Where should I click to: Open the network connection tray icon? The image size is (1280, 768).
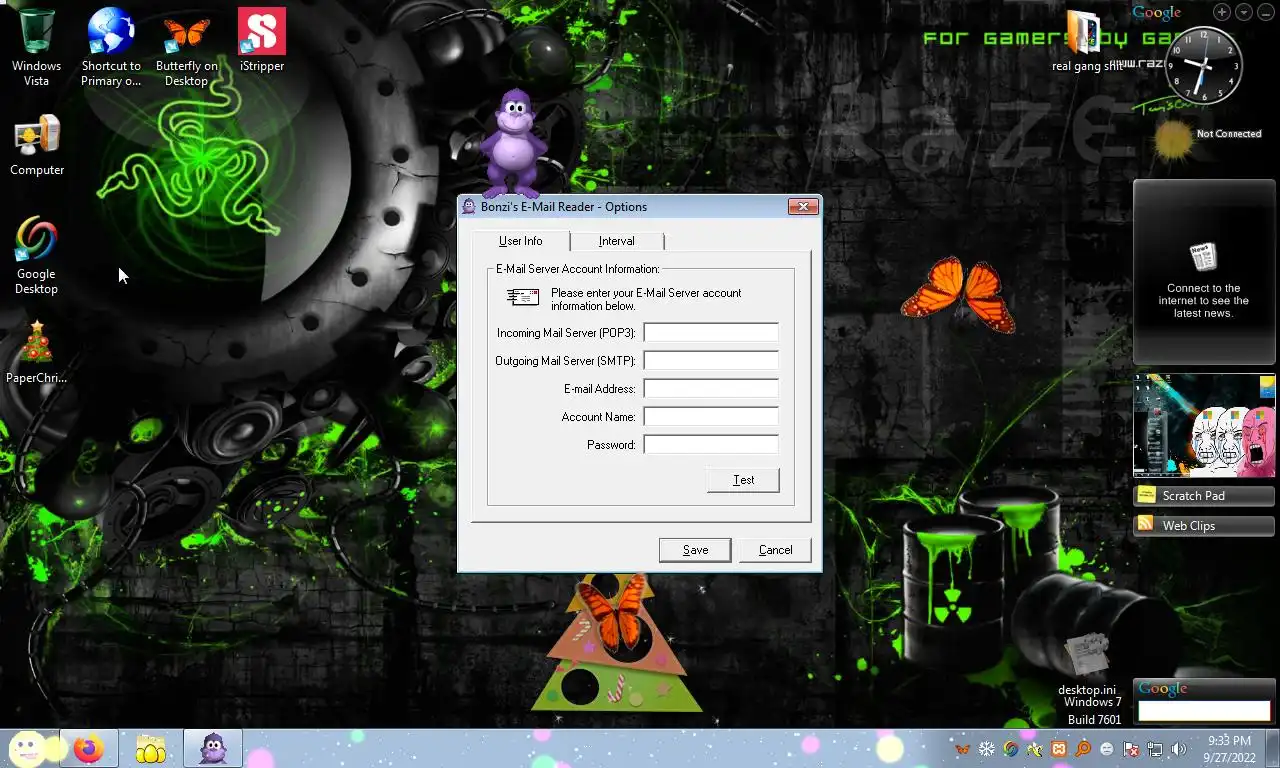pyautogui.click(x=1155, y=749)
